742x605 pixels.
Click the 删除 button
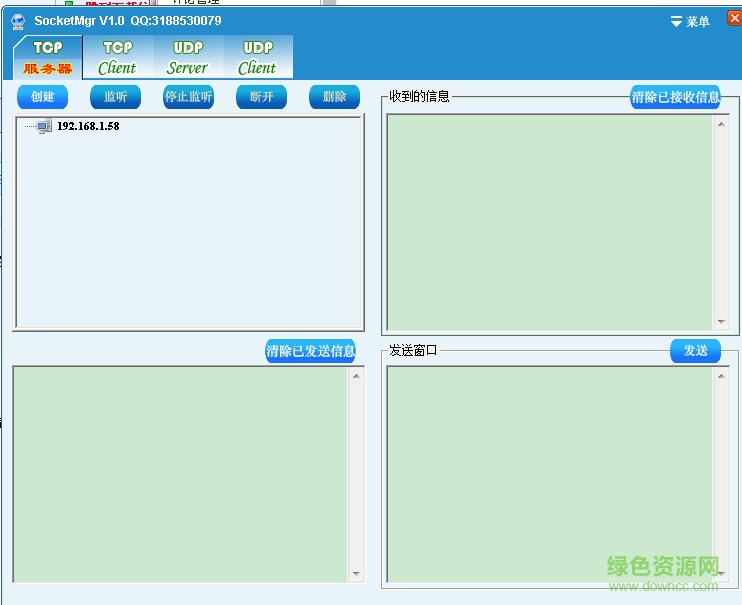334,97
